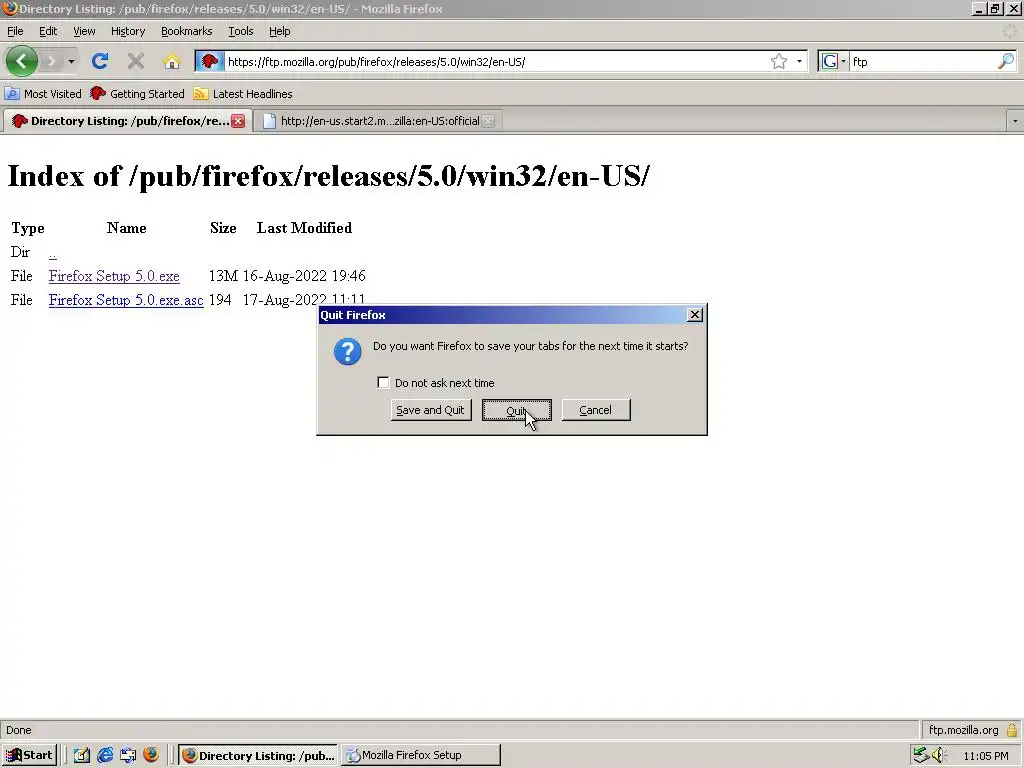The width and height of the screenshot is (1024, 768).
Task: Click the Last Modified column header
Action: [304, 228]
